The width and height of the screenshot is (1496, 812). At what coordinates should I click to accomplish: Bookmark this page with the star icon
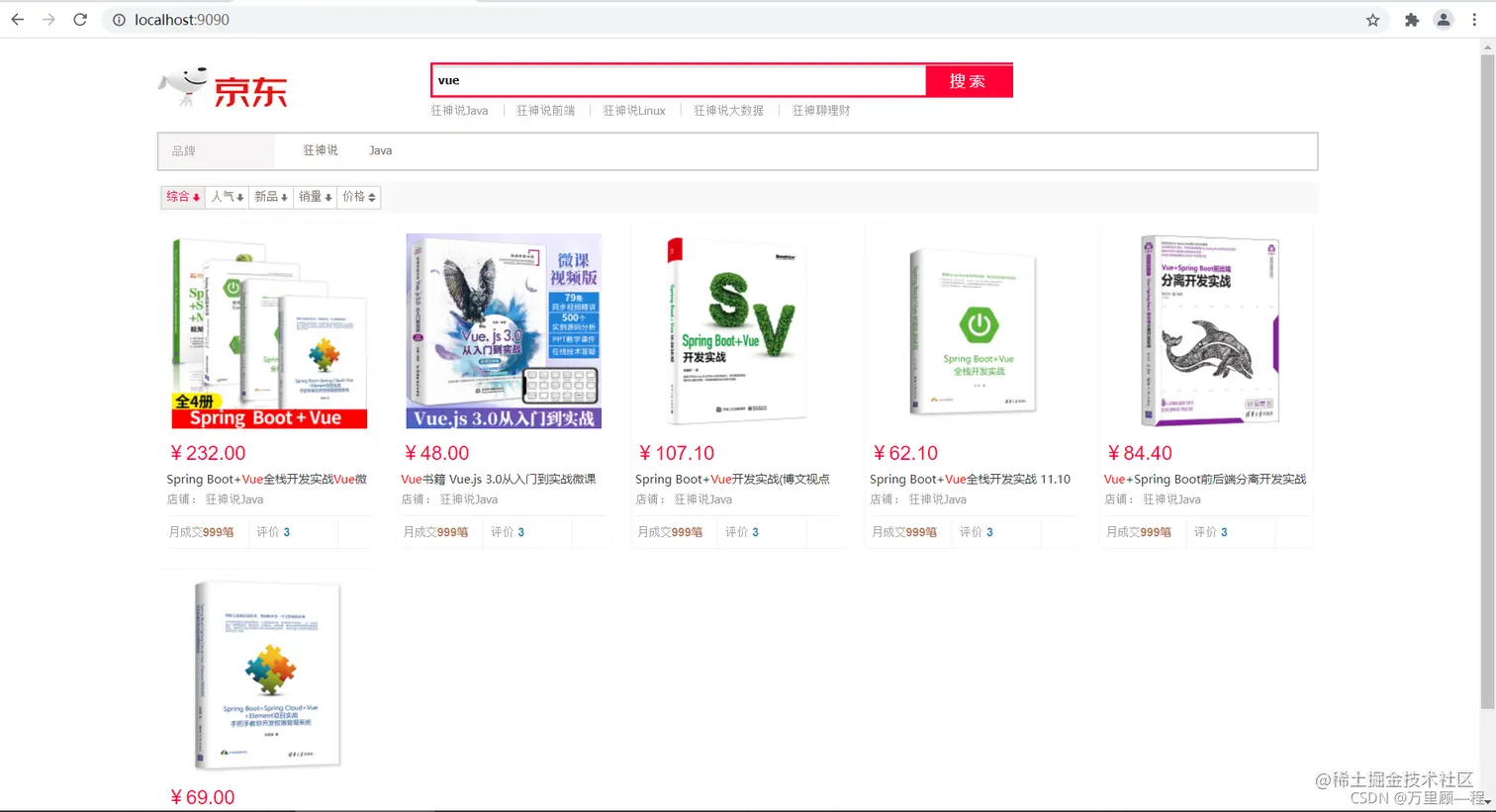click(1372, 20)
